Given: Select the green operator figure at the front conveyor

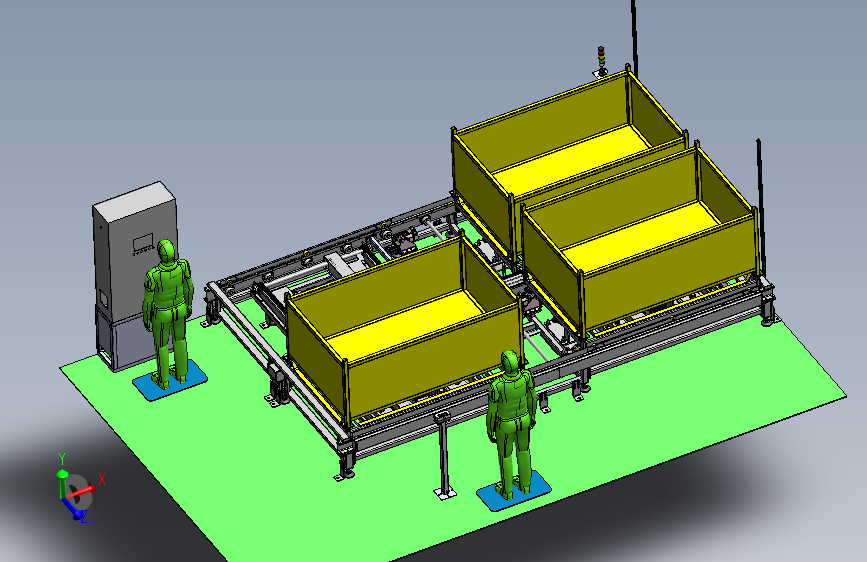Looking at the screenshot, I should click(x=511, y=424).
